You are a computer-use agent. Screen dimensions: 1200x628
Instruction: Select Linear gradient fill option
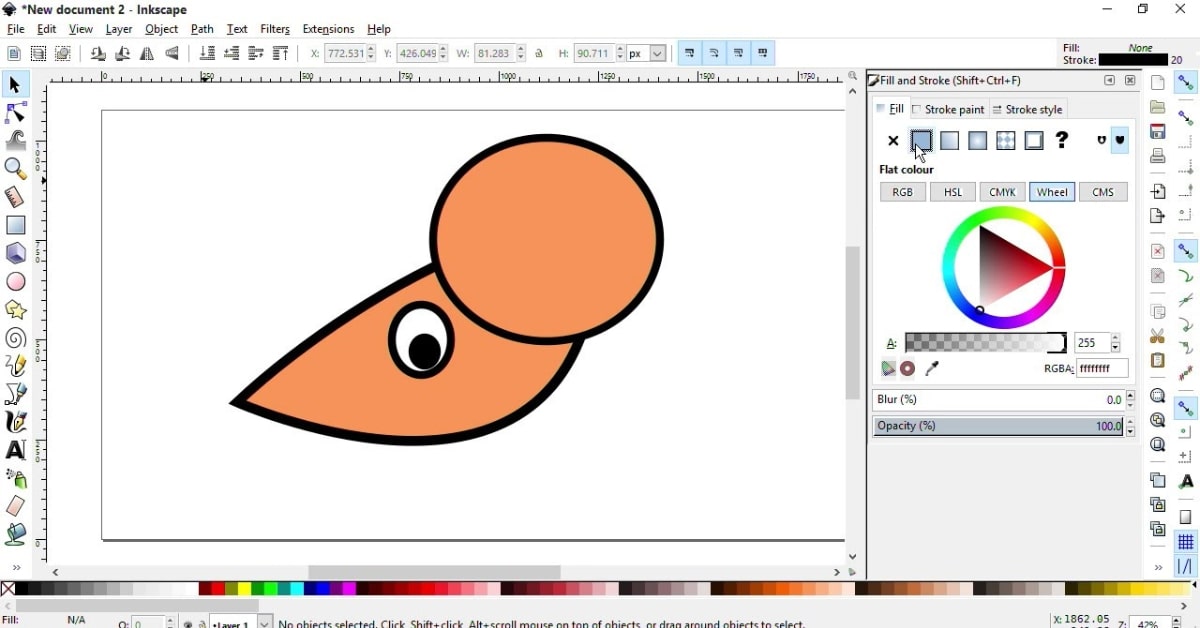pyautogui.click(x=950, y=142)
